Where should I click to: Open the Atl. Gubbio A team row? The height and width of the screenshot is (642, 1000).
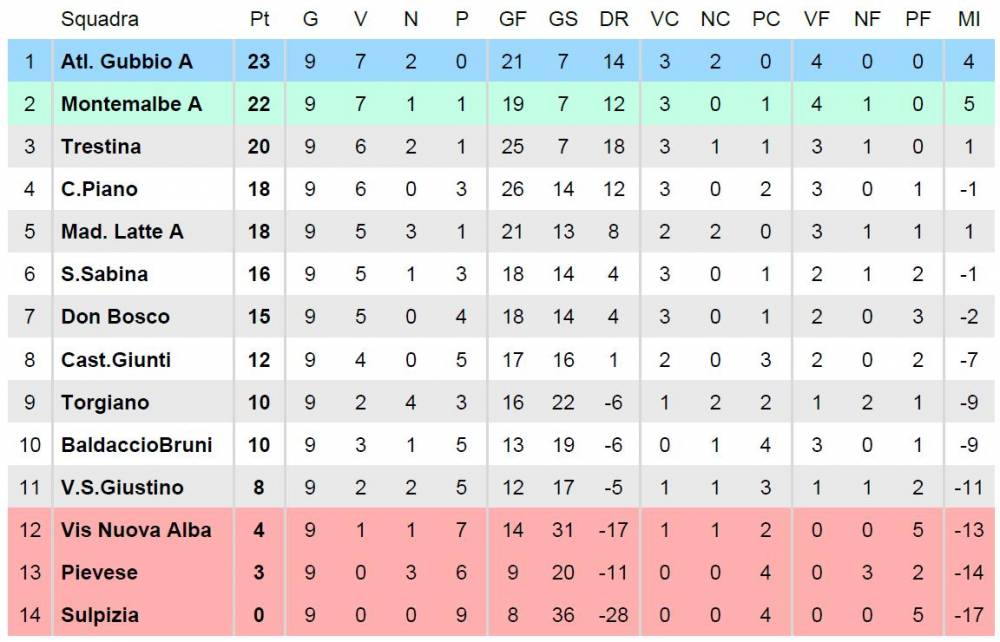pos(501,61)
